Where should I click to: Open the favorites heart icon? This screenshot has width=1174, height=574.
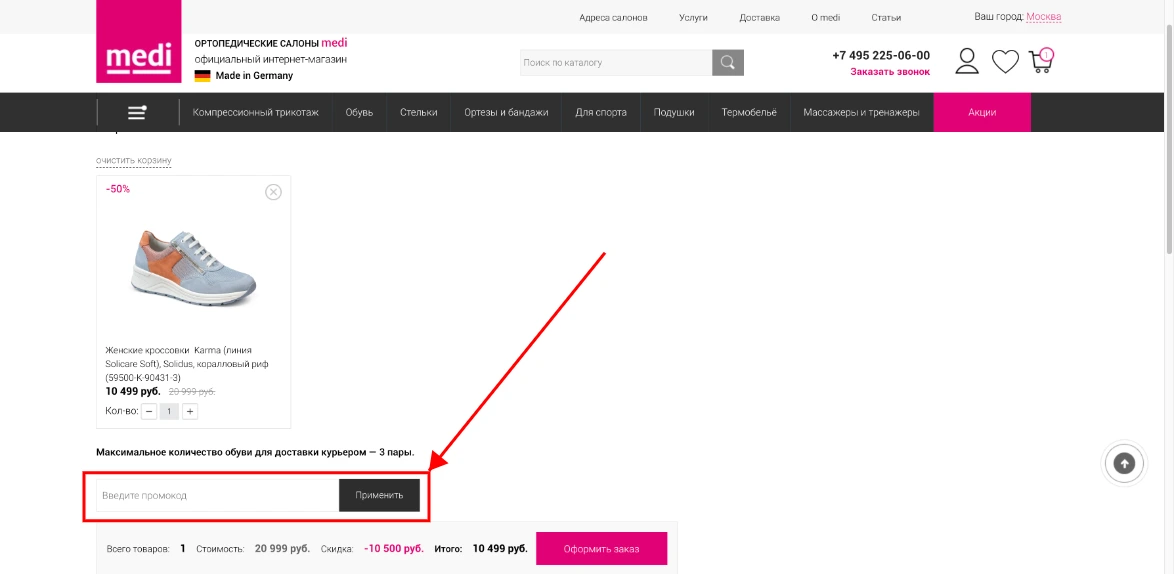pos(1005,62)
